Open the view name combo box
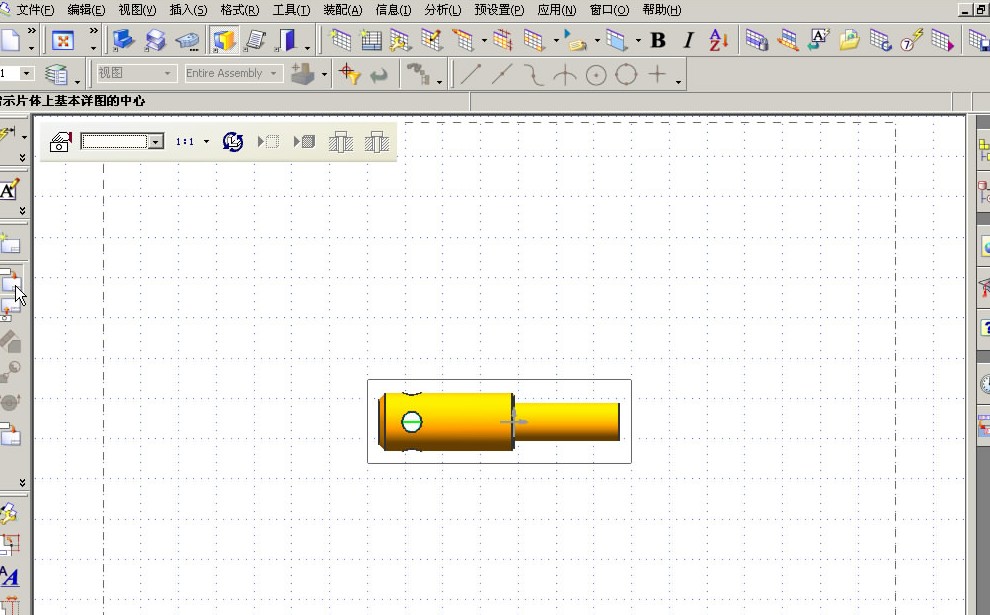This screenshot has height=615, width=990. point(122,141)
